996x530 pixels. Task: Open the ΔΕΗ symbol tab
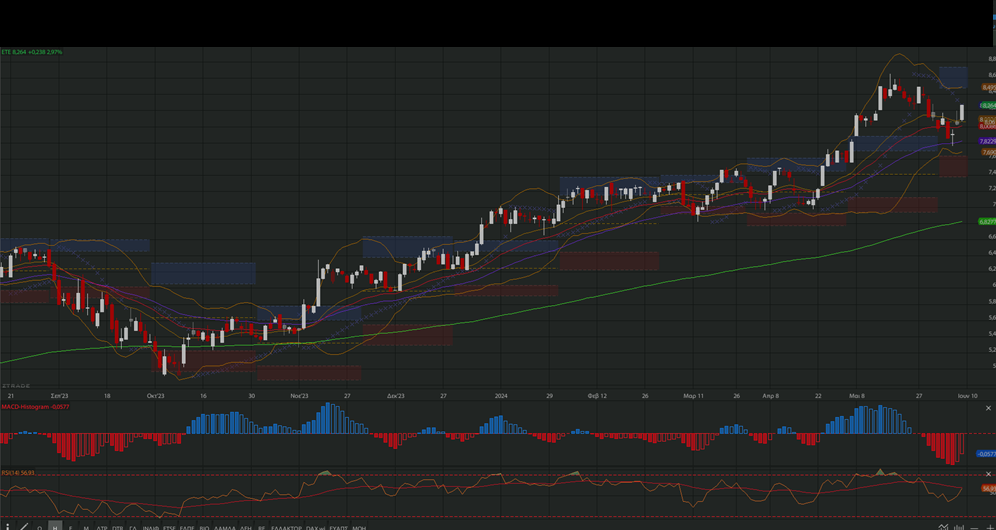[246, 527]
